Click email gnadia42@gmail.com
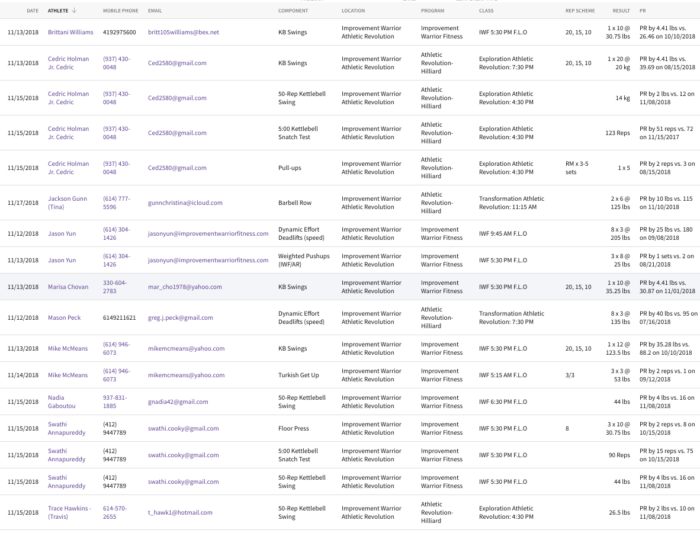The height and width of the screenshot is (533, 700). tap(178, 402)
